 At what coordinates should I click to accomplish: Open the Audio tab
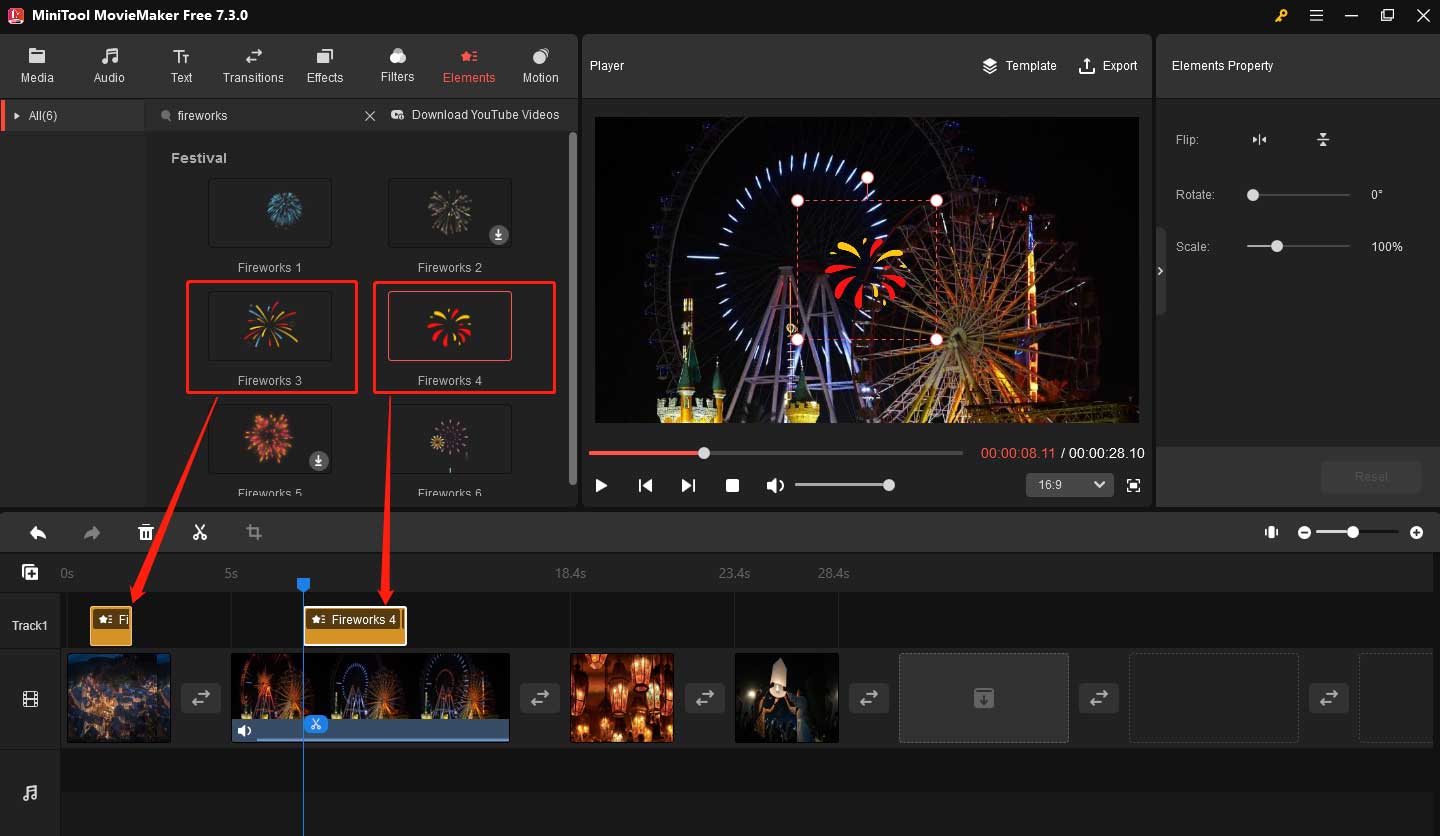(x=109, y=65)
